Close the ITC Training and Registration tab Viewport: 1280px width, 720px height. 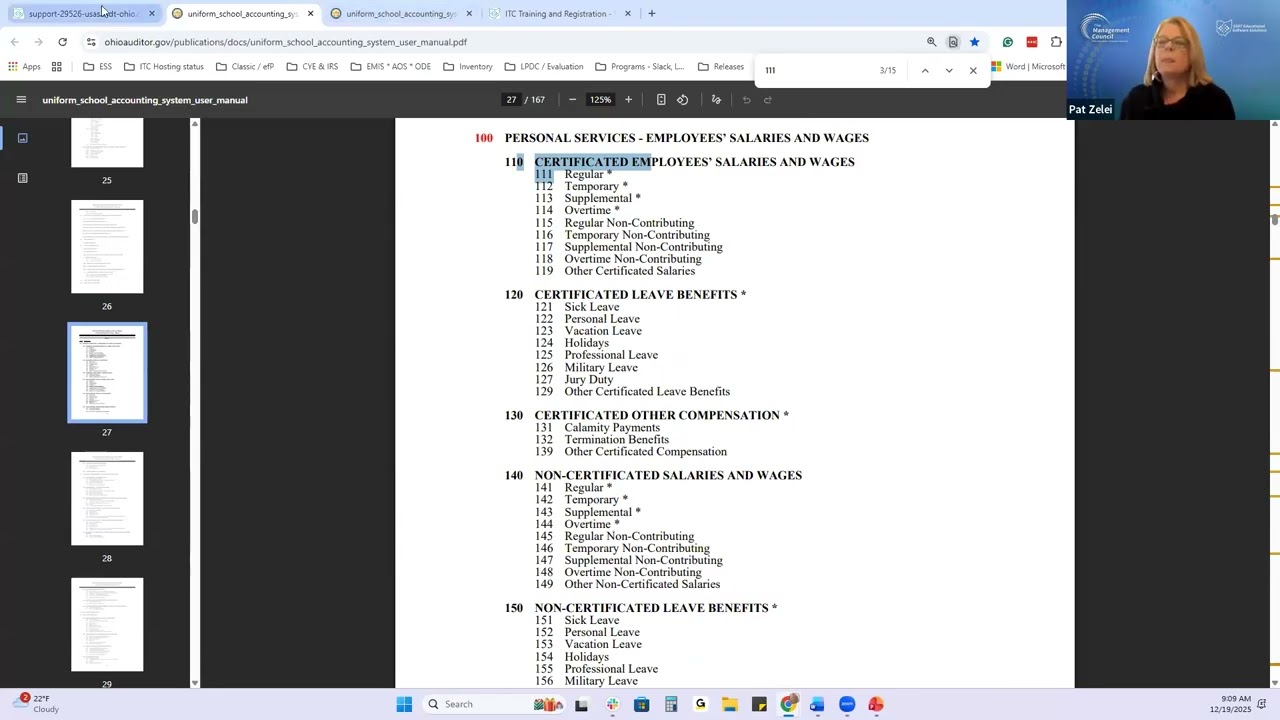click(628, 14)
